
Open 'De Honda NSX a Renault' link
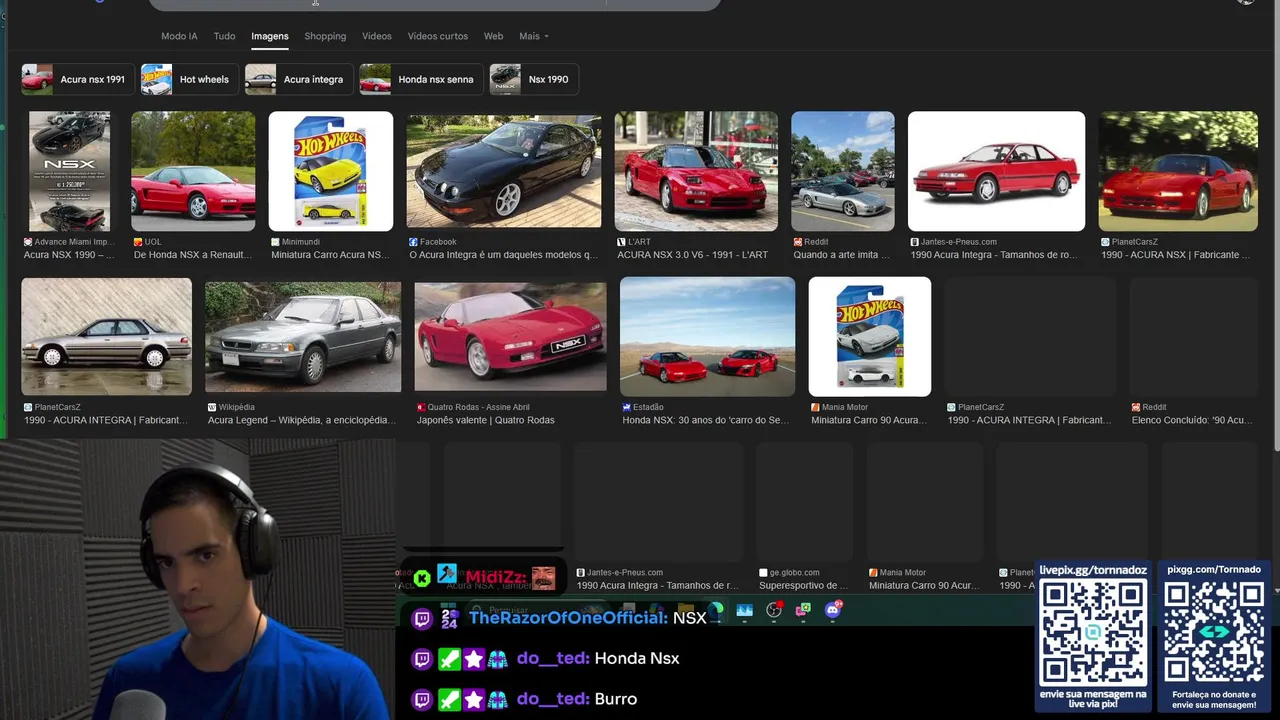coord(192,255)
